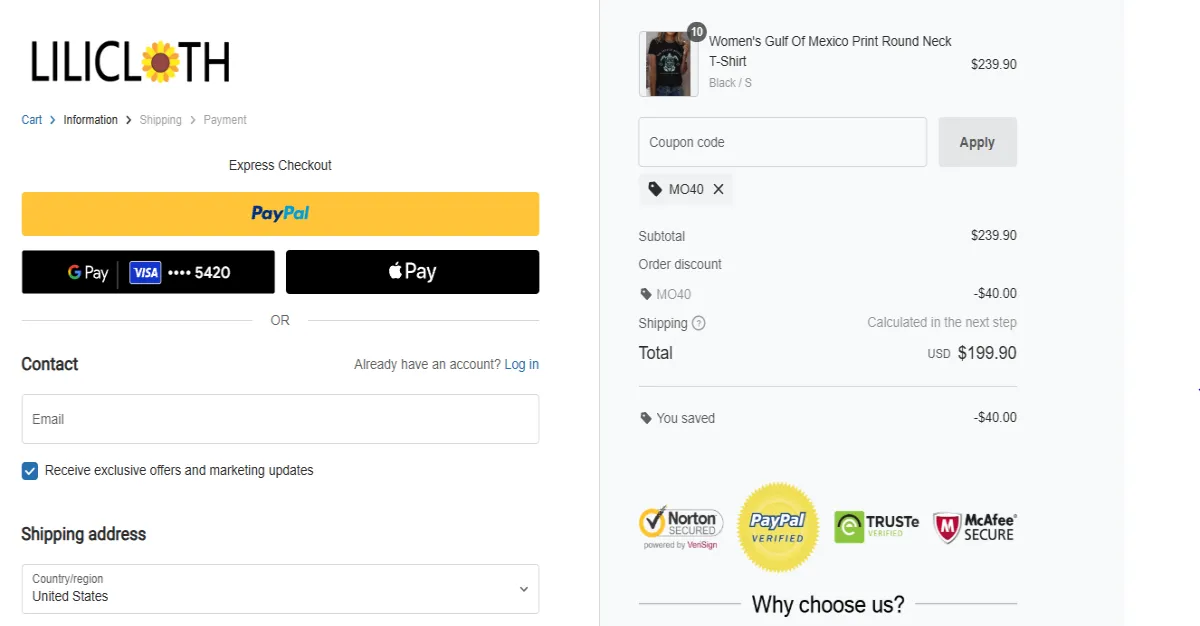This screenshot has width=1200, height=626.
Task: Select the Payment breadcrumb step
Action: coord(225,120)
